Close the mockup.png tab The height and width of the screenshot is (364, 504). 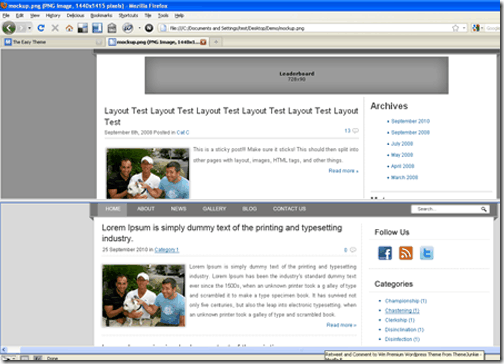[x=203, y=42]
